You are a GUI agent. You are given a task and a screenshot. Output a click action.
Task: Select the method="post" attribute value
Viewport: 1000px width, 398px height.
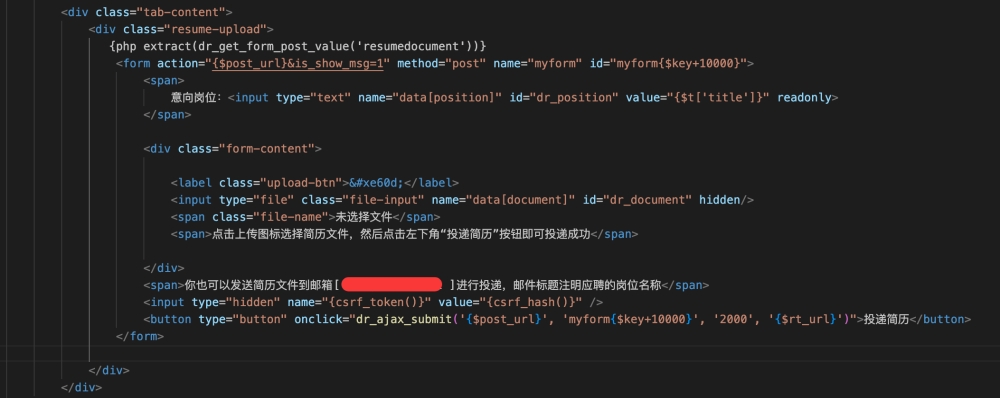click(x=467, y=63)
